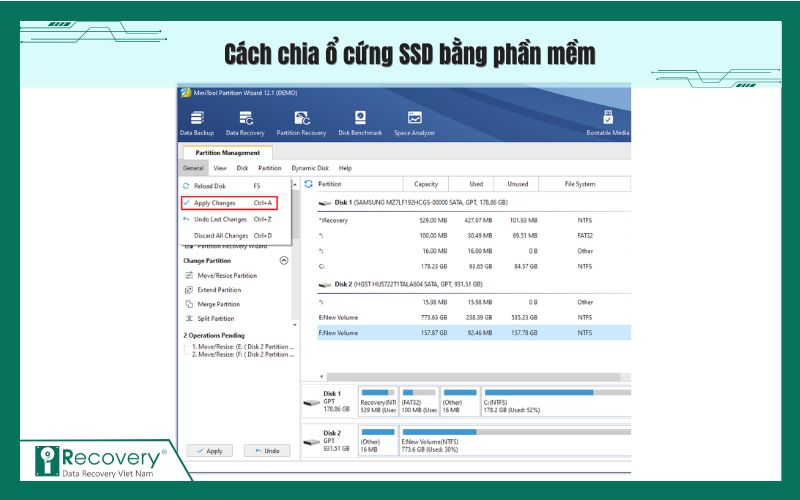This screenshot has height=500, width=800.
Task: Select the C:(NTFS) 178.2 GB block
Action: tap(557, 402)
